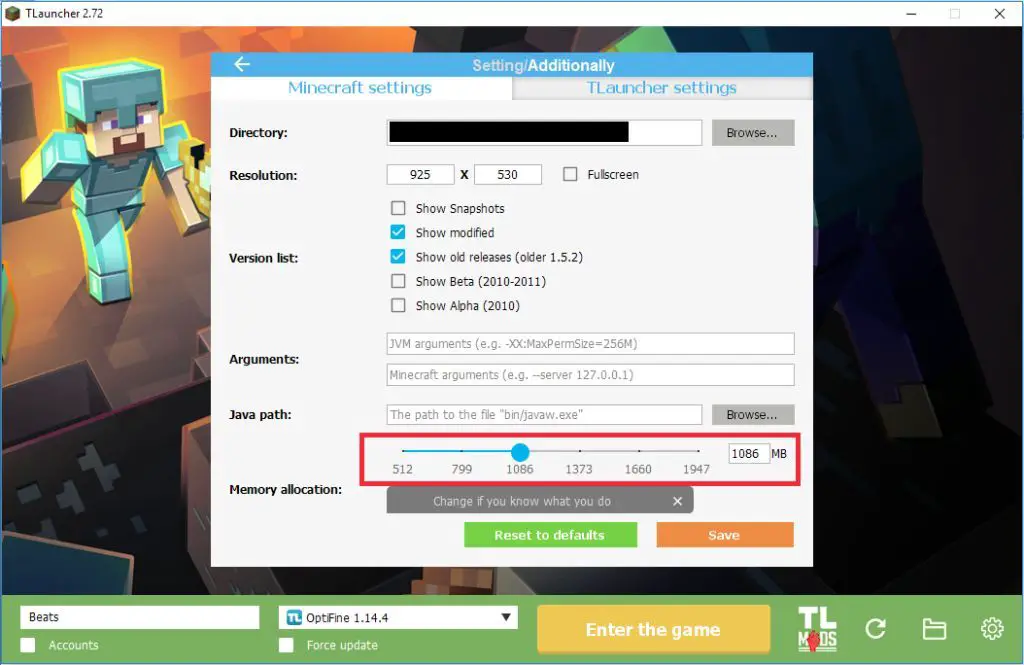Save the settings
The width and height of the screenshot is (1024, 665).
click(725, 535)
